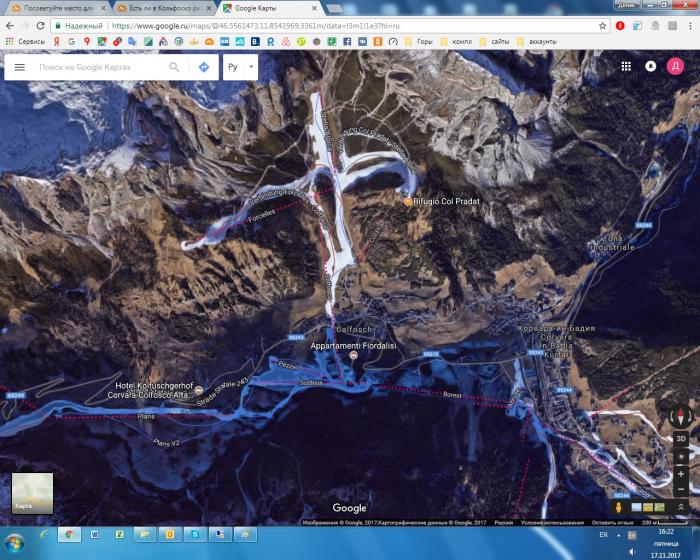Open the Google Maps hamburger menu

point(20,67)
